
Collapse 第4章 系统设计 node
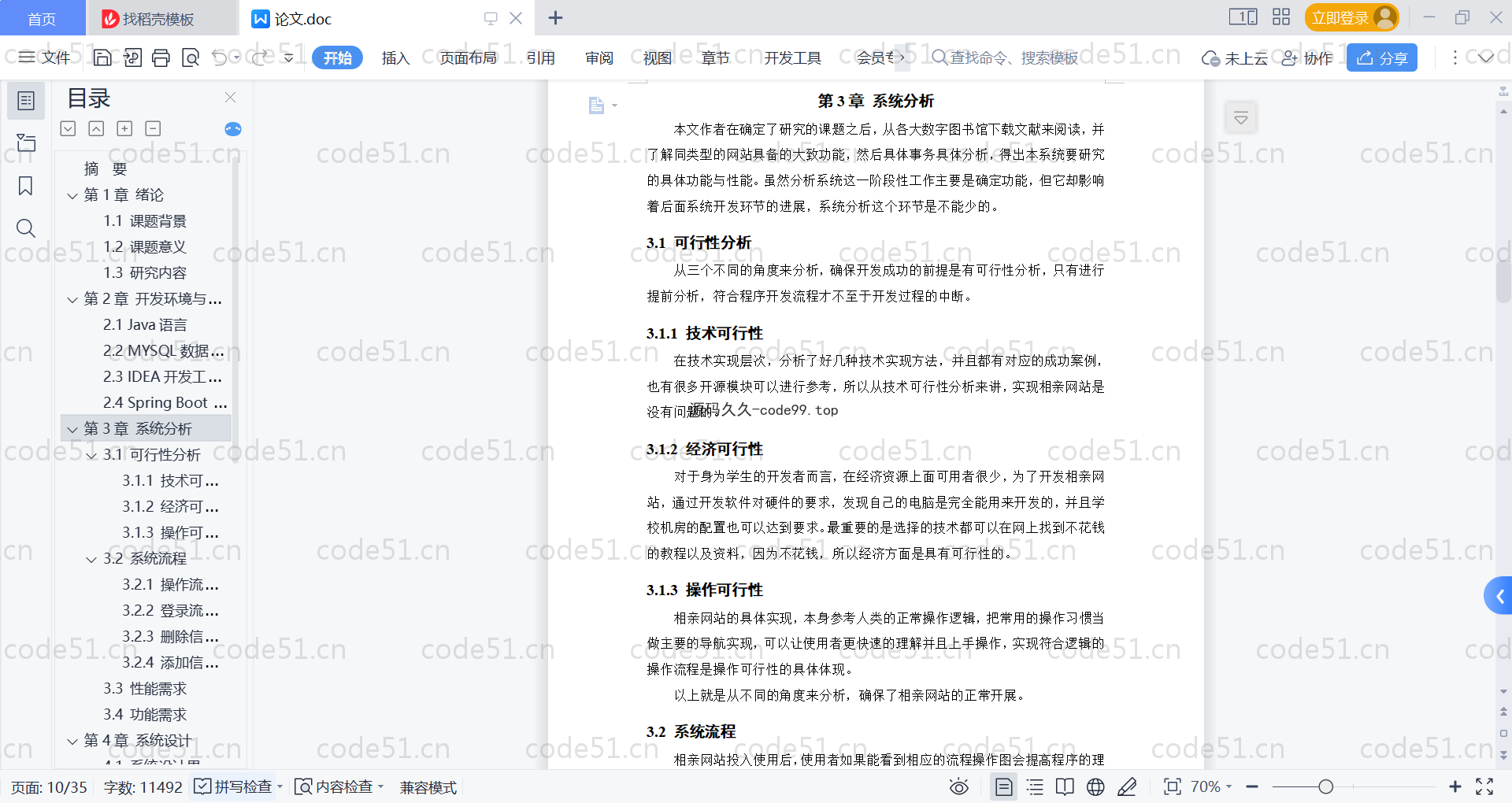pyautogui.click(x=72, y=741)
